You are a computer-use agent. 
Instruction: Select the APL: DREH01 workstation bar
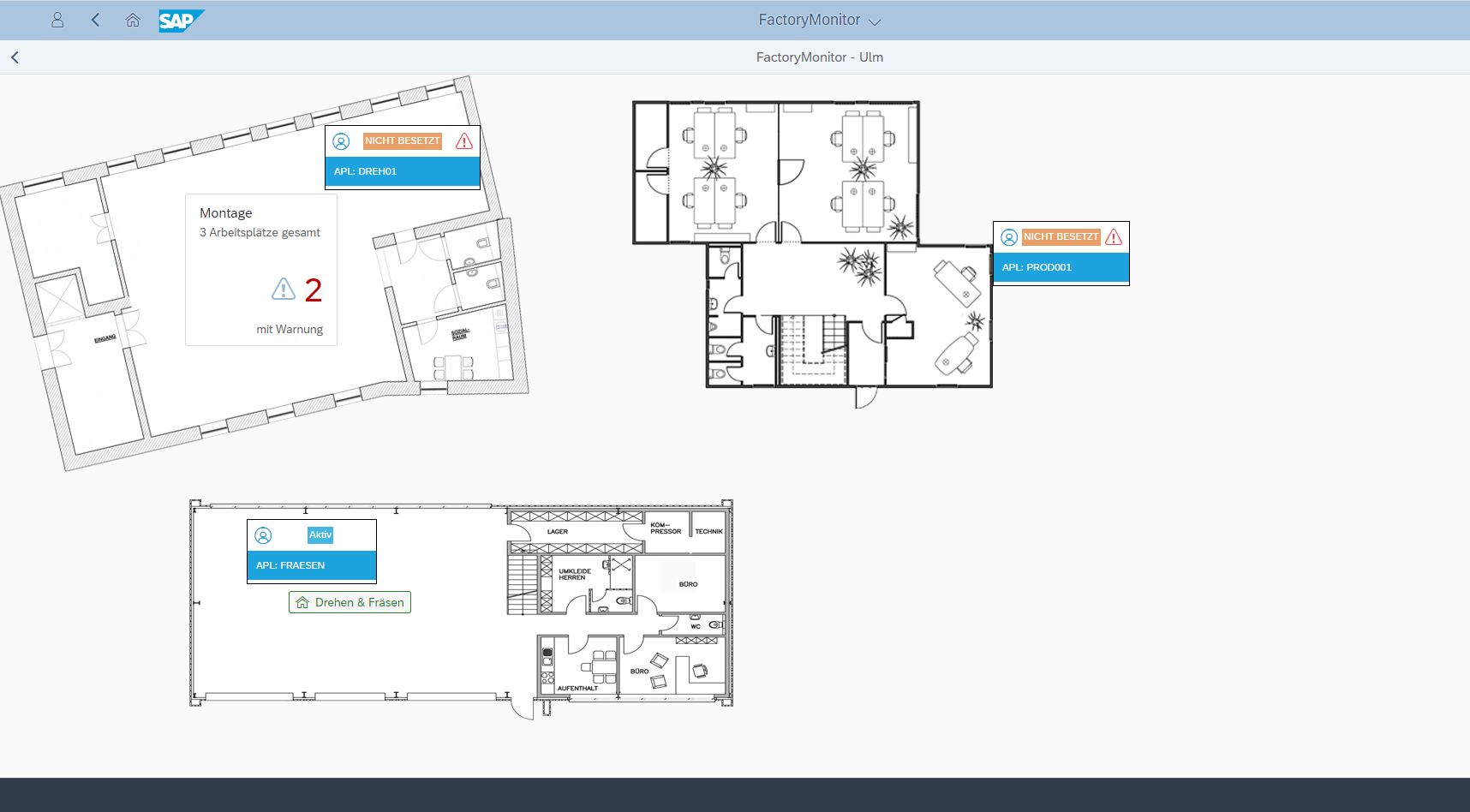point(402,171)
